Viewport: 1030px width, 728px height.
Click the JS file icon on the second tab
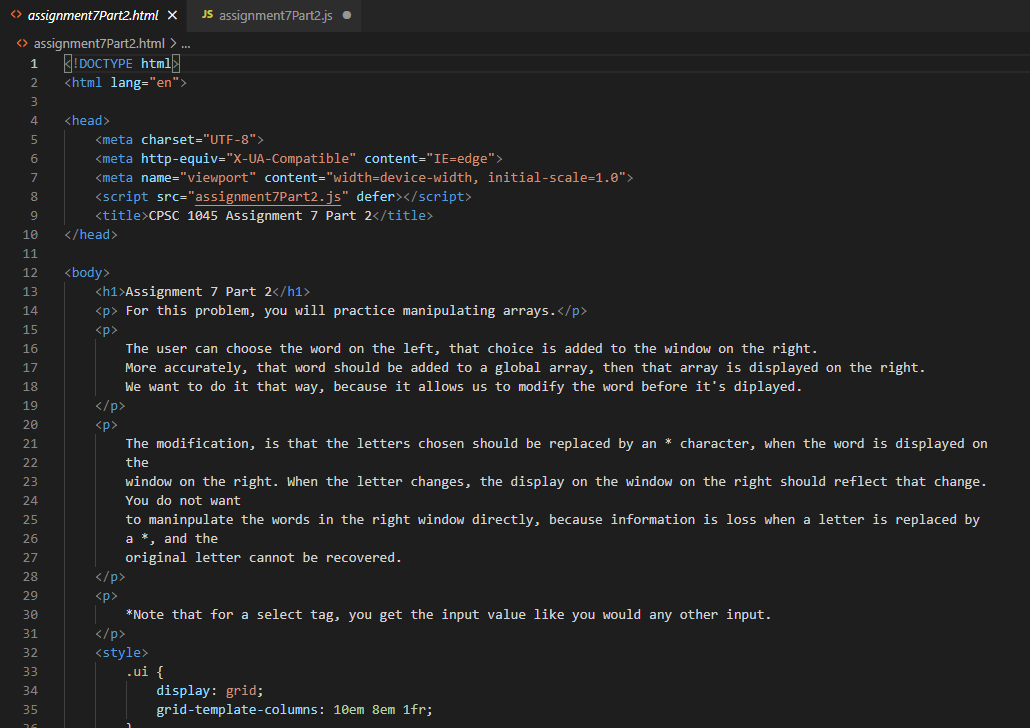(x=207, y=14)
